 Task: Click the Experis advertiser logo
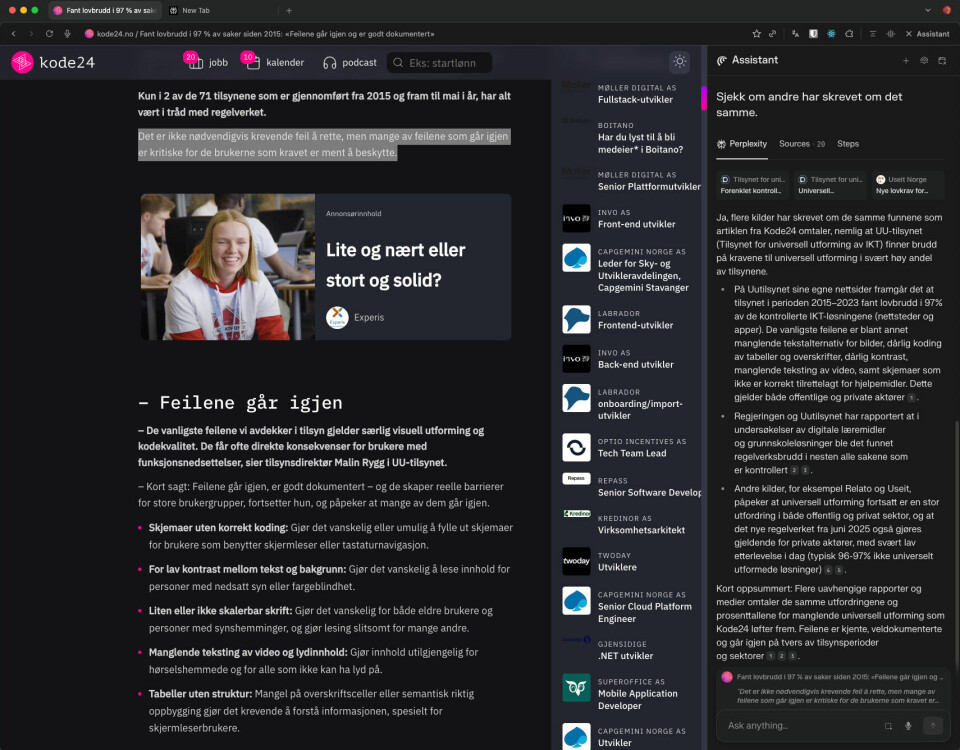[x=337, y=317]
